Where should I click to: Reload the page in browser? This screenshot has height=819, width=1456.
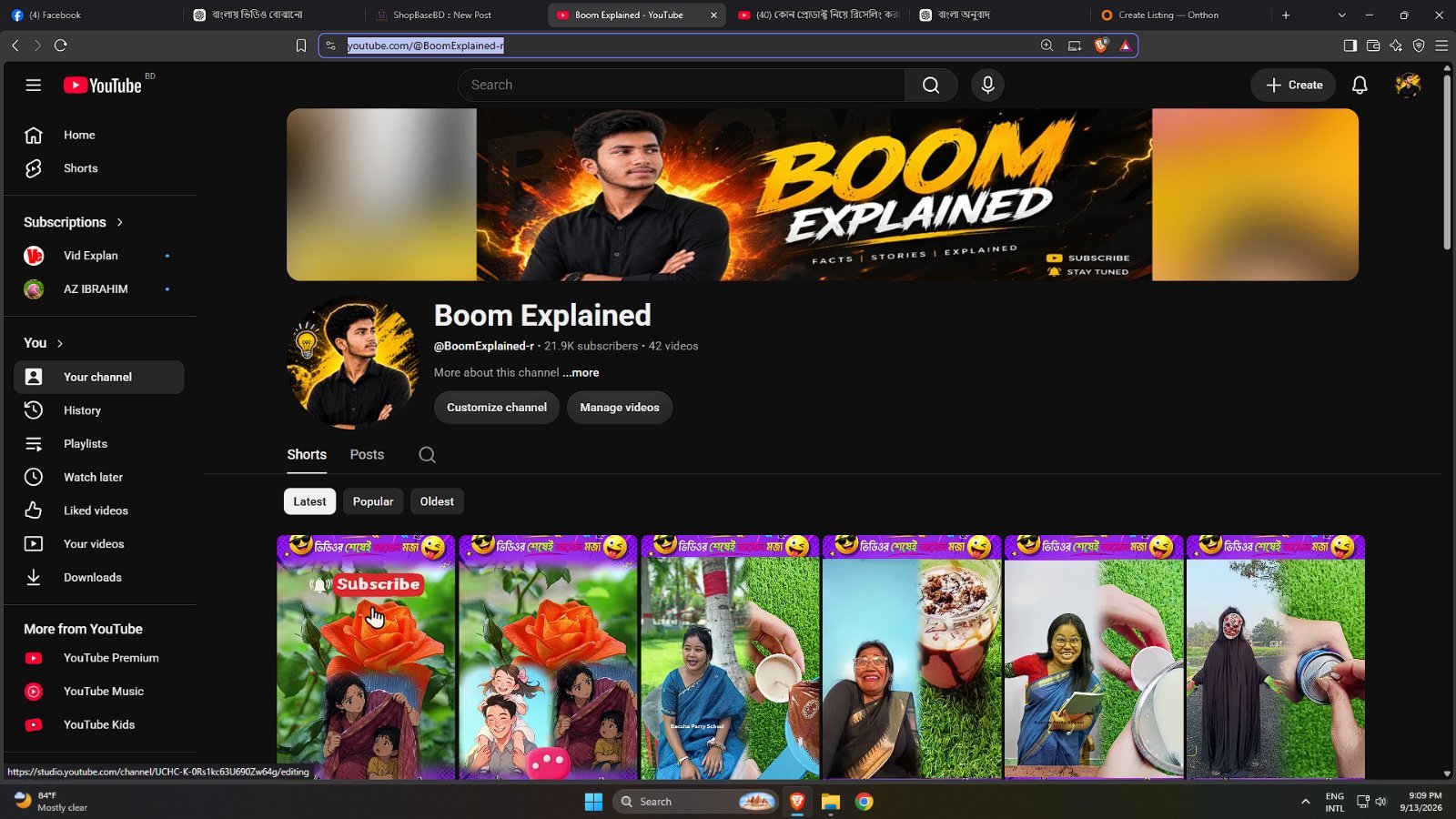tap(61, 45)
